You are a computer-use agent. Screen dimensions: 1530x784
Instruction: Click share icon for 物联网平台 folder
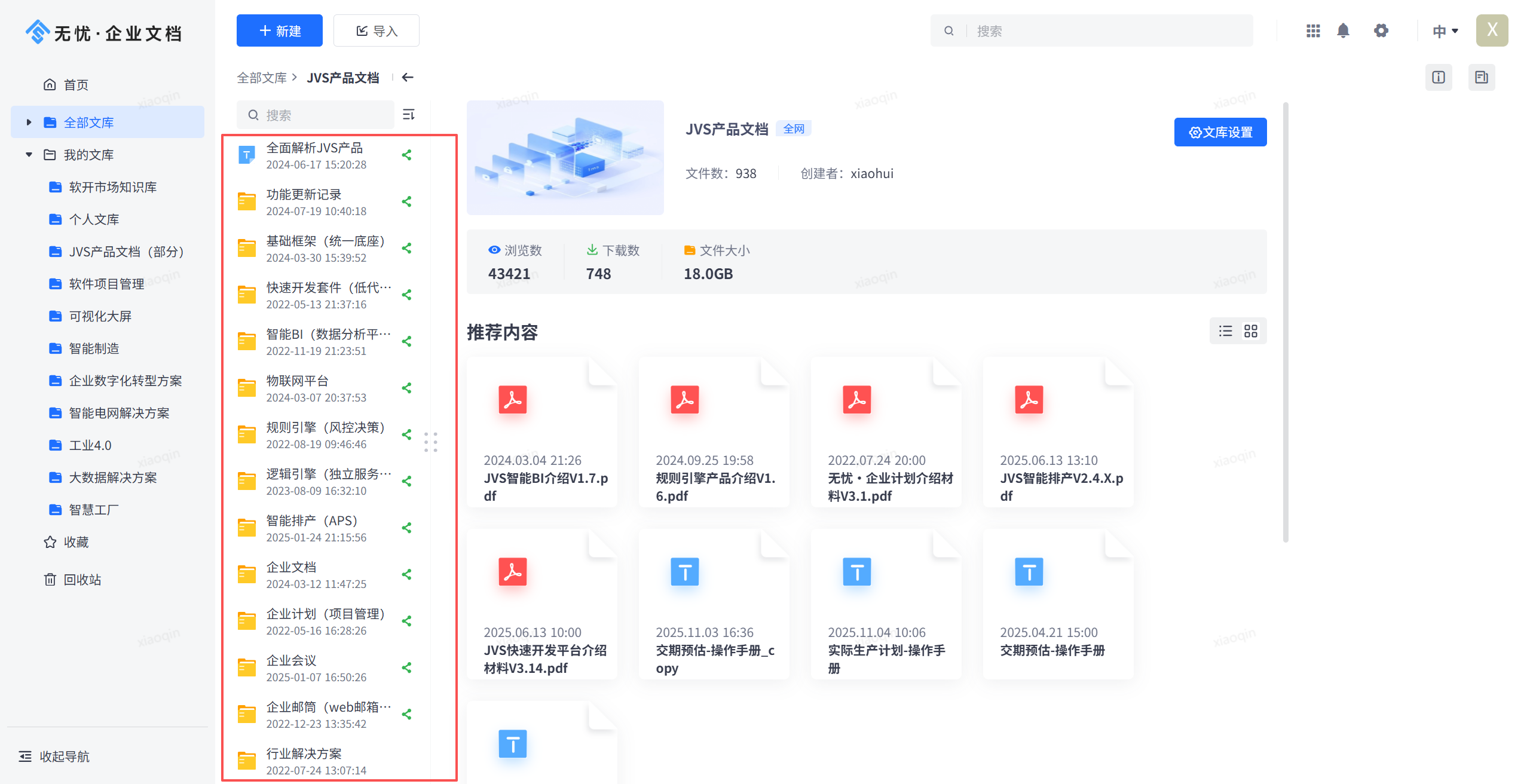pyautogui.click(x=407, y=388)
